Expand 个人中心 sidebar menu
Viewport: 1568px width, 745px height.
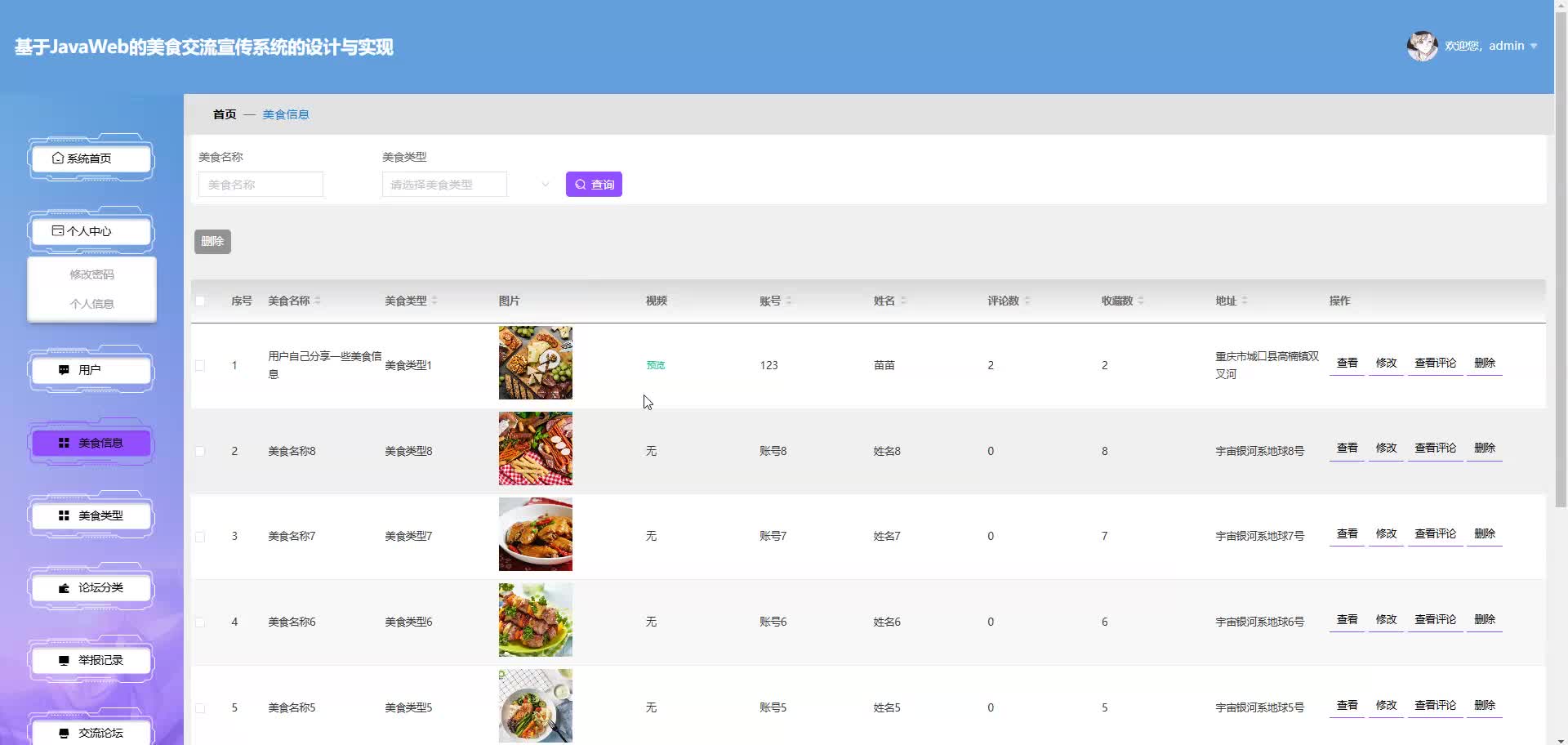(x=91, y=231)
